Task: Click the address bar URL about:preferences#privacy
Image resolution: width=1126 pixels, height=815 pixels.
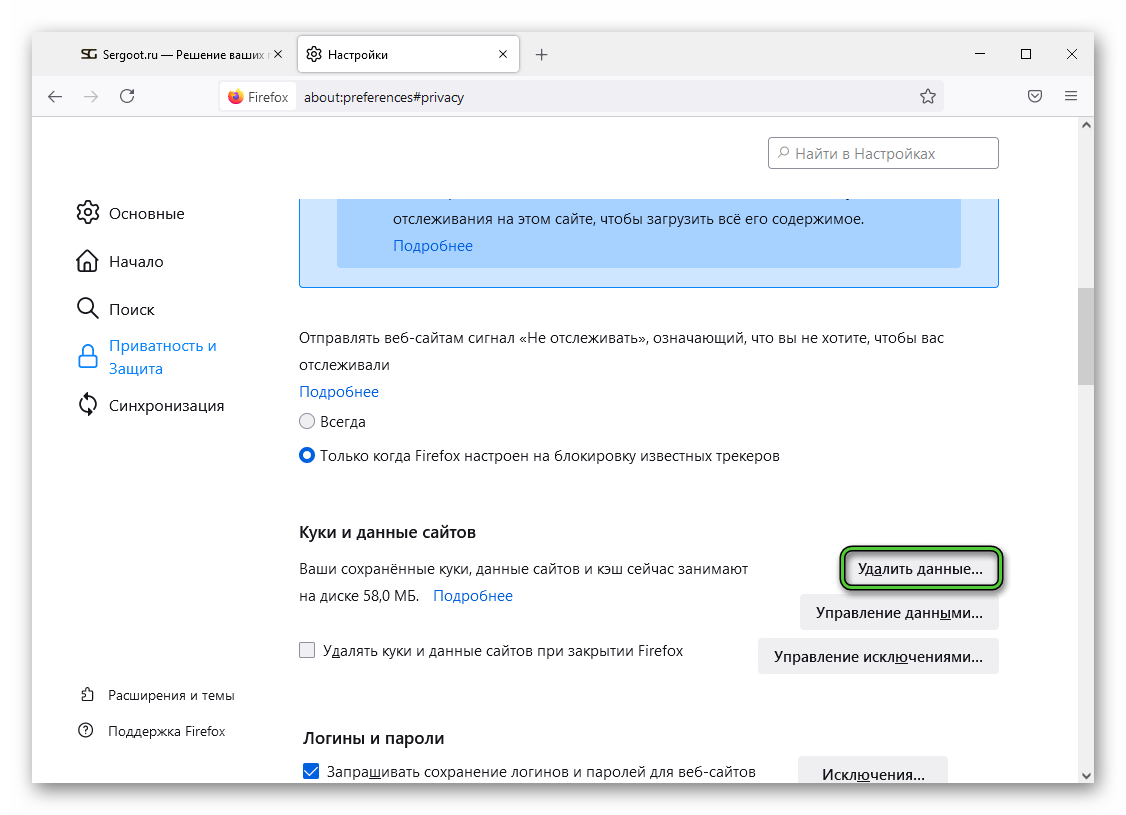Action: 383,97
